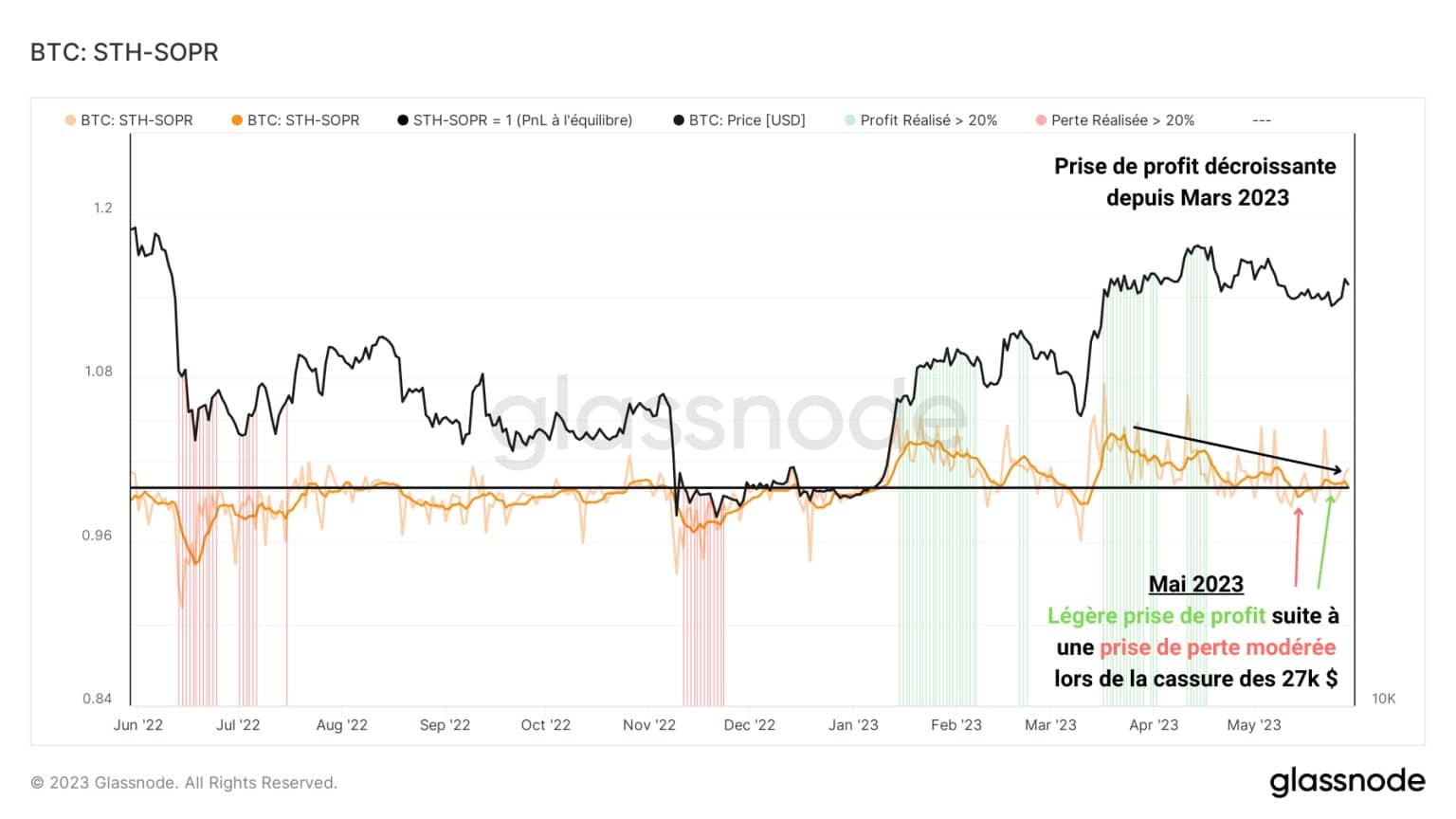Click the light orange legend dot
Image resolution: width=1456 pixels, height=819 pixels.
tap(70, 120)
